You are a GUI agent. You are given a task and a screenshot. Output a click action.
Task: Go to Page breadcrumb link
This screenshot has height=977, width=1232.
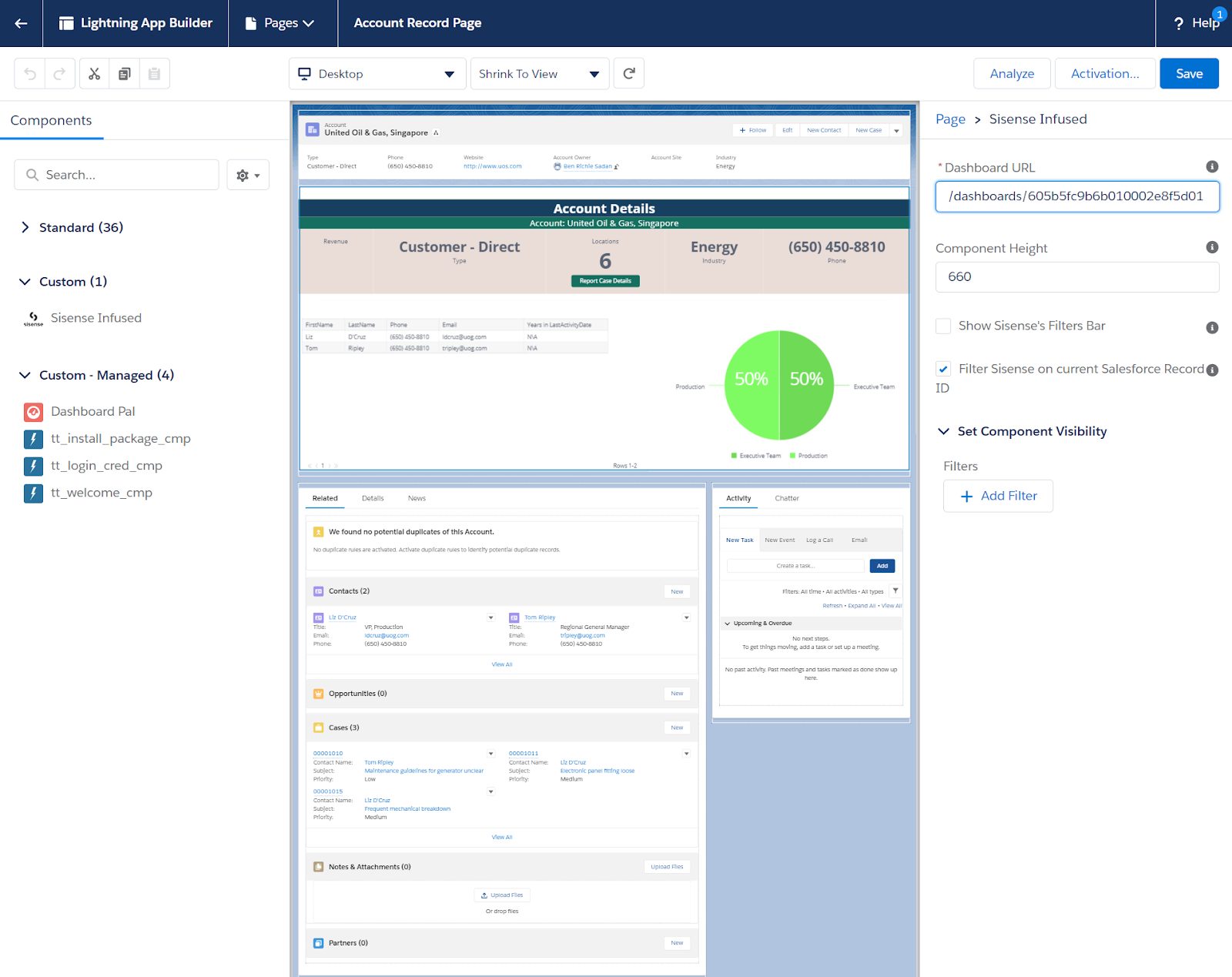point(950,119)
